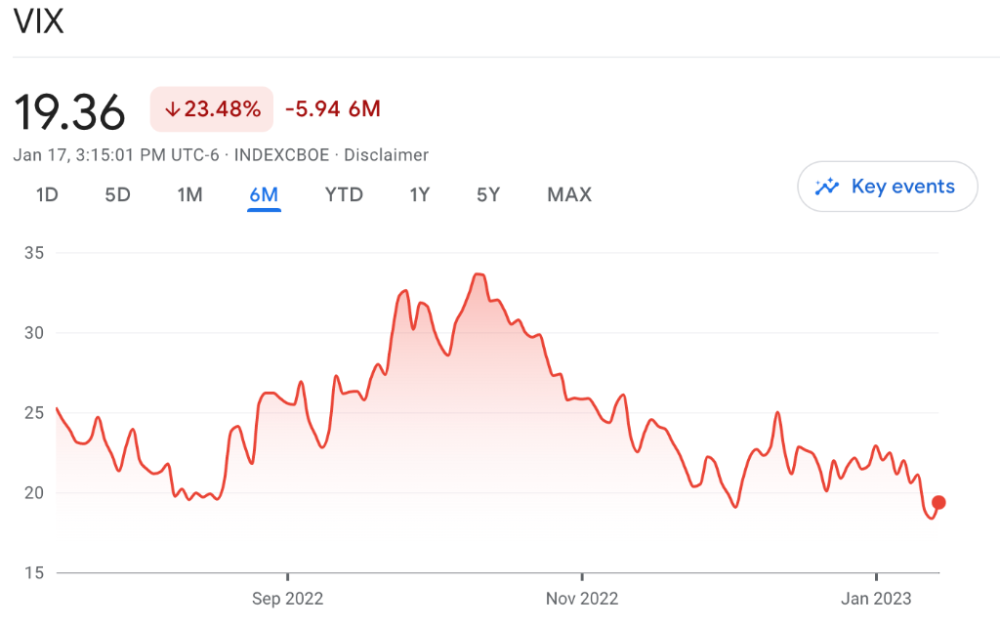Open the Disclaimer link

coord(386,155)
